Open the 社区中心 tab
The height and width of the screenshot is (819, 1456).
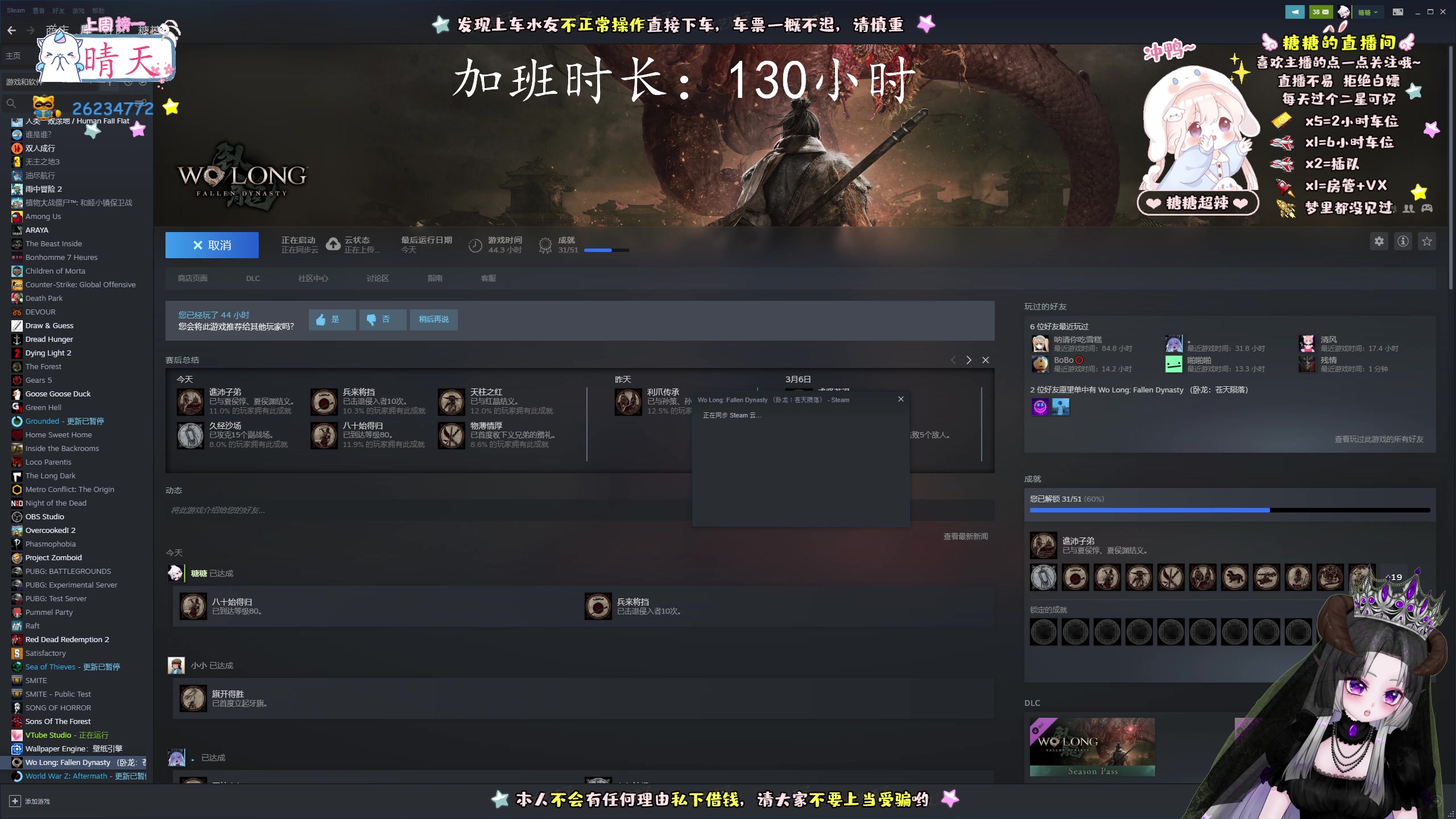pyautogui.click(x=313, y=278)
